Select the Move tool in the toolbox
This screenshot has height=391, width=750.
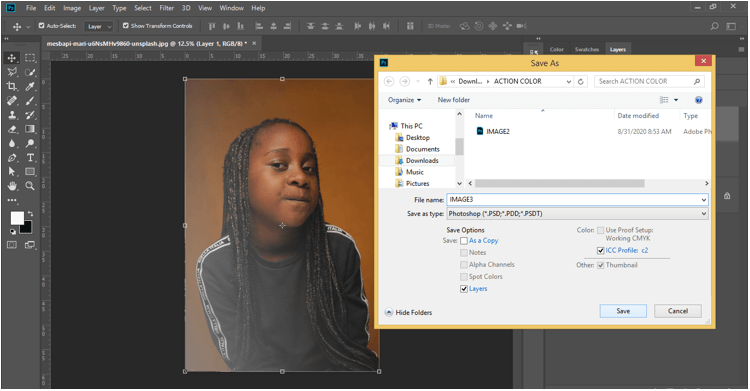click(x=12, y=58)
